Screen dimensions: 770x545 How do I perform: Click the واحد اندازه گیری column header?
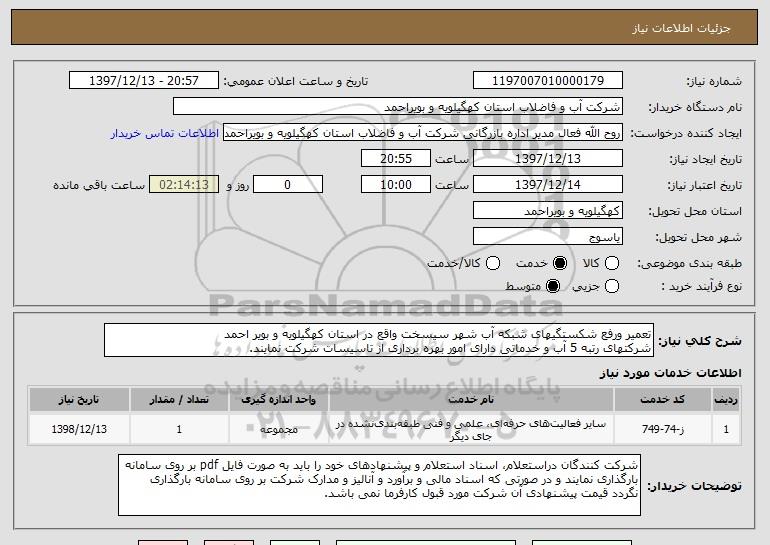click(x=278, y=400)
